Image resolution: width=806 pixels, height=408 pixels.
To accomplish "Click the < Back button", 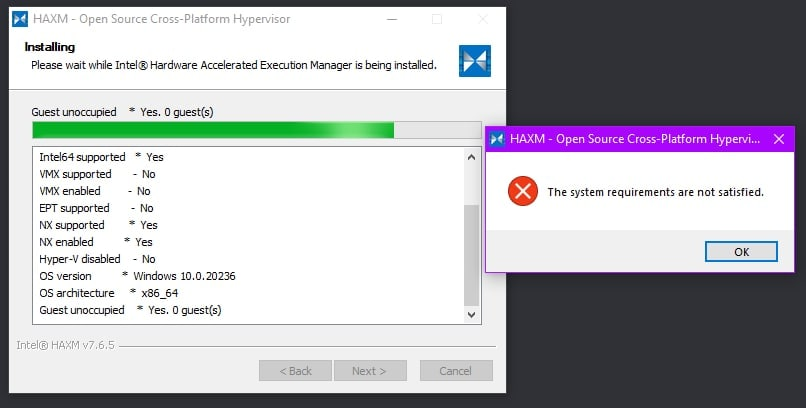I will pyautogui.click(x=295, y=370).
